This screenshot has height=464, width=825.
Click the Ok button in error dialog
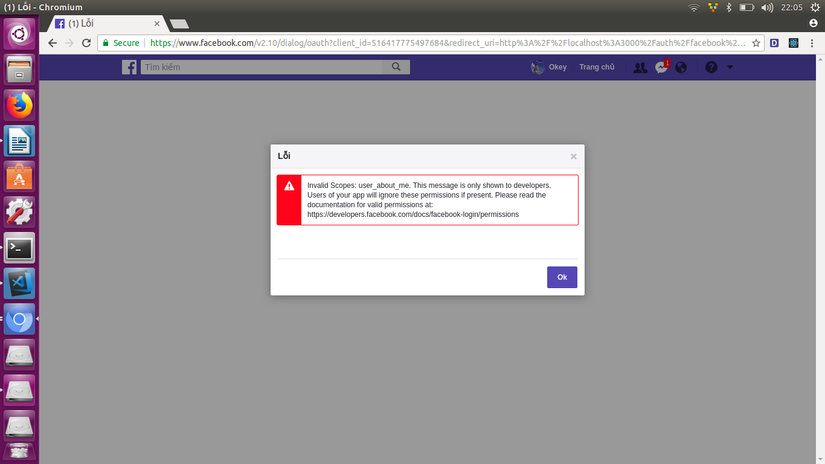[x=562, y=277]
